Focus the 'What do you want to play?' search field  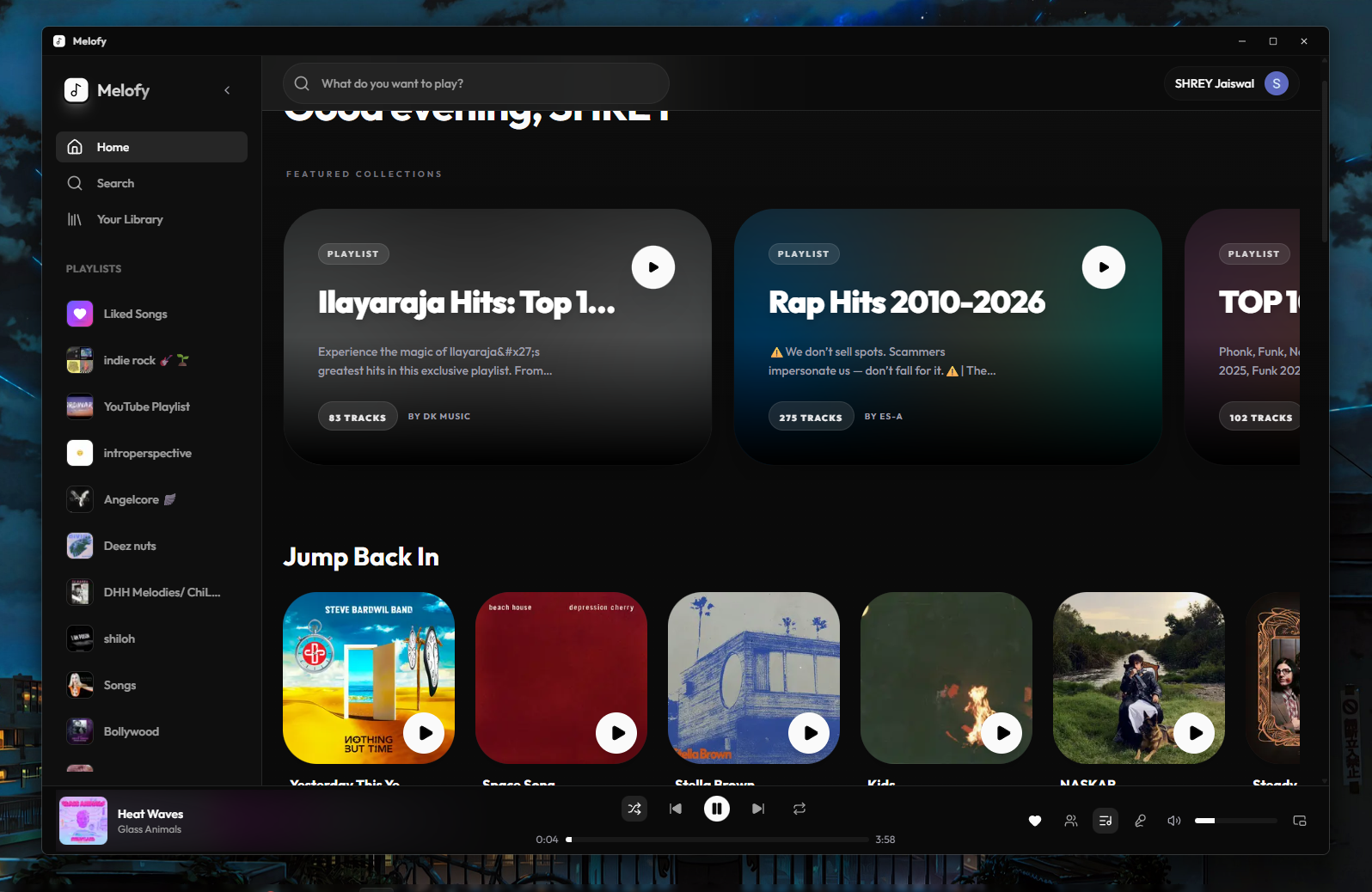tap(475, 83)
